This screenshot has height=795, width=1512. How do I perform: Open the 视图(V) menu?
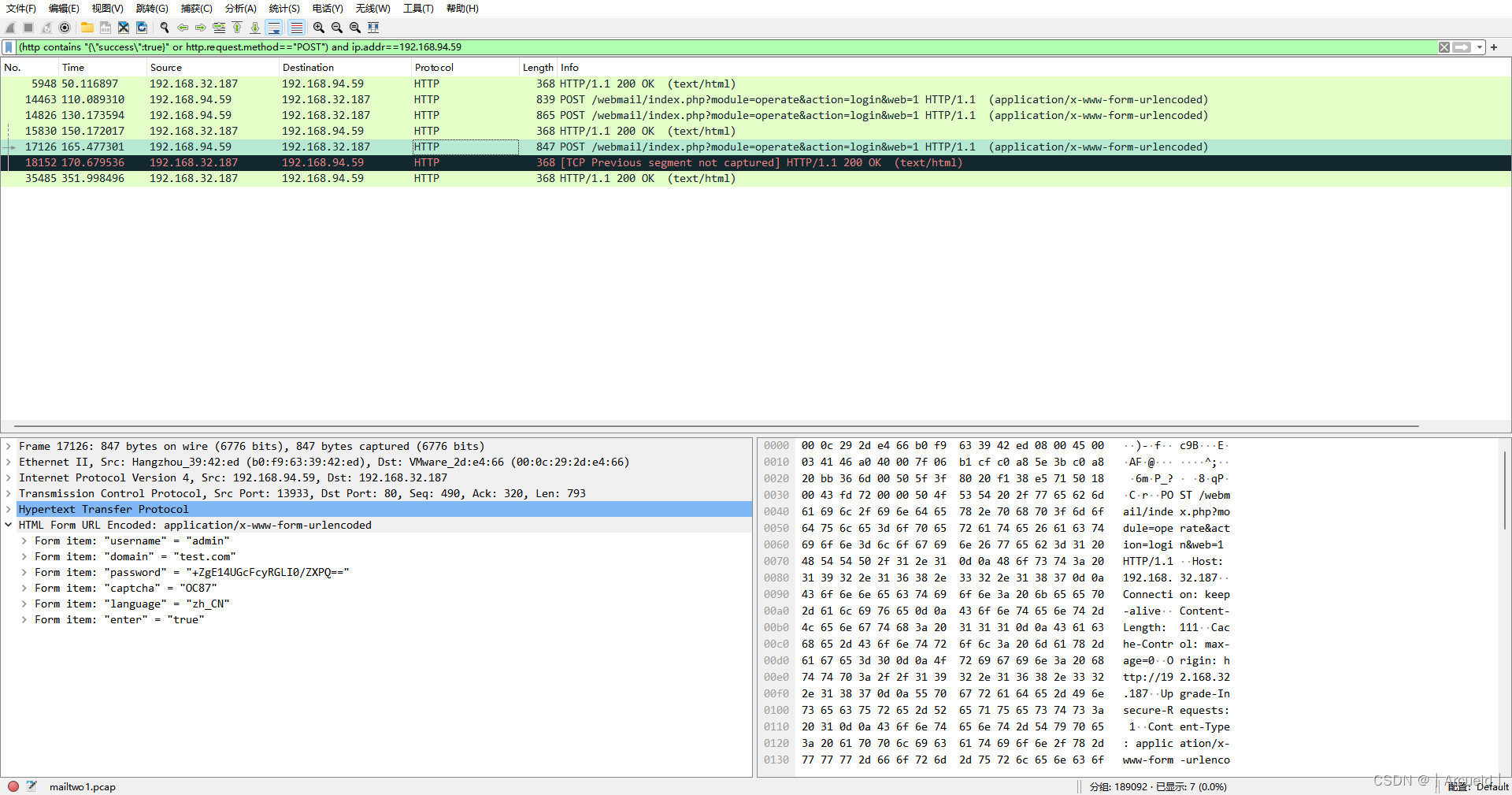[107, 9]
